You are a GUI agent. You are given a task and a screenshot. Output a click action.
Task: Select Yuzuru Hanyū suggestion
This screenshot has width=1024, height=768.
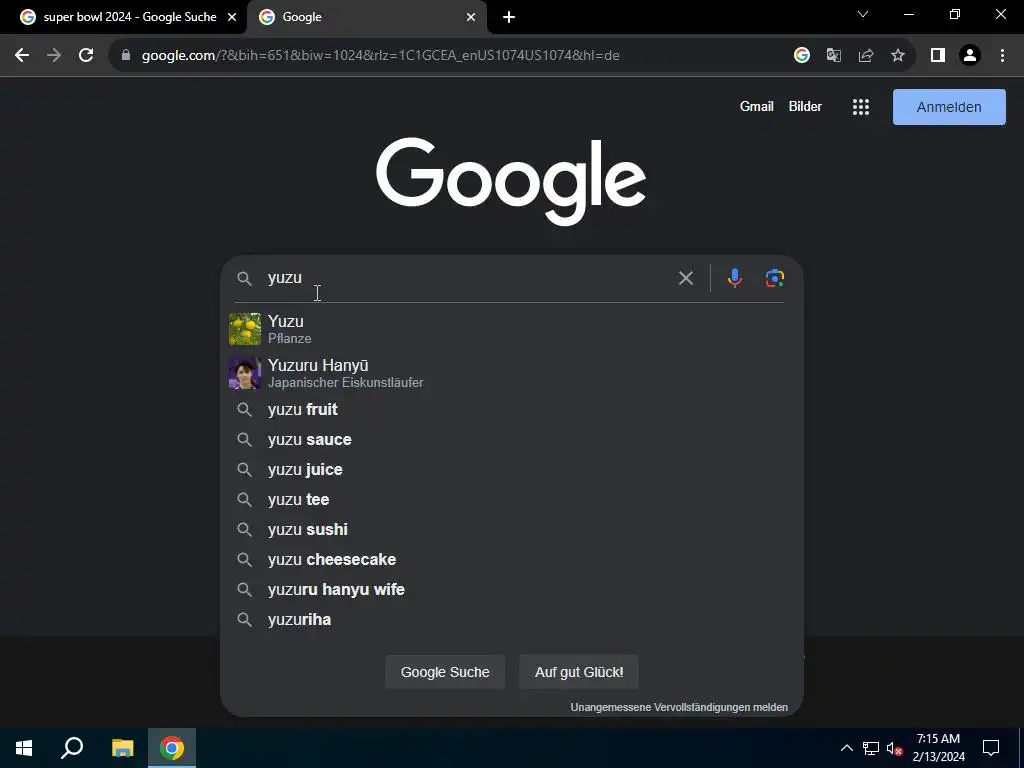pyautogui.click(x=512, y=373)
